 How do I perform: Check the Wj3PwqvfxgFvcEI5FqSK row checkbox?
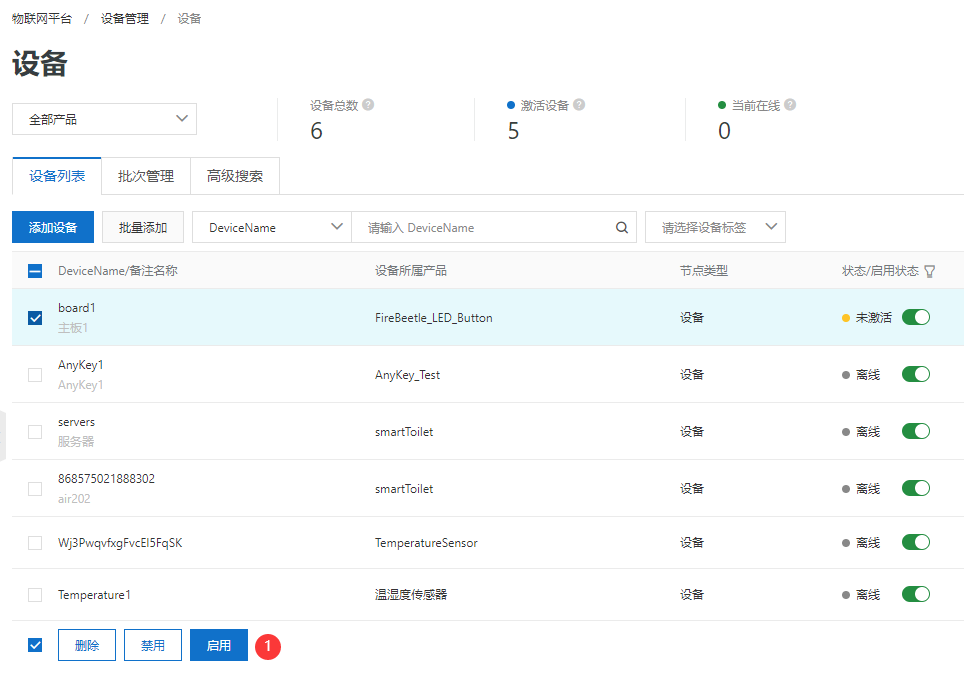tap(35, 543)
